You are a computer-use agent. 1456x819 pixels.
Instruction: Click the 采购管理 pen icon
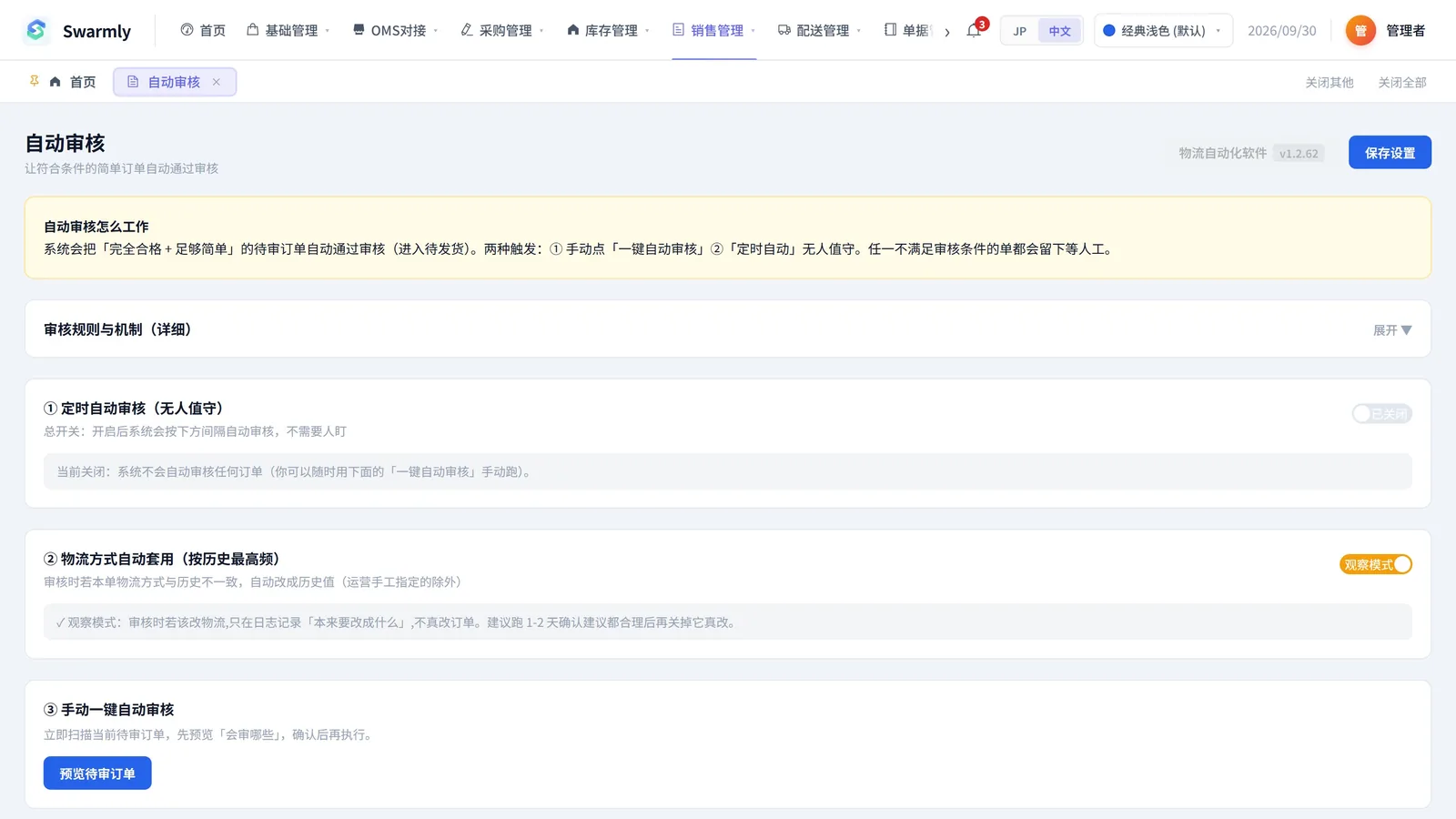tap(467, 30)
